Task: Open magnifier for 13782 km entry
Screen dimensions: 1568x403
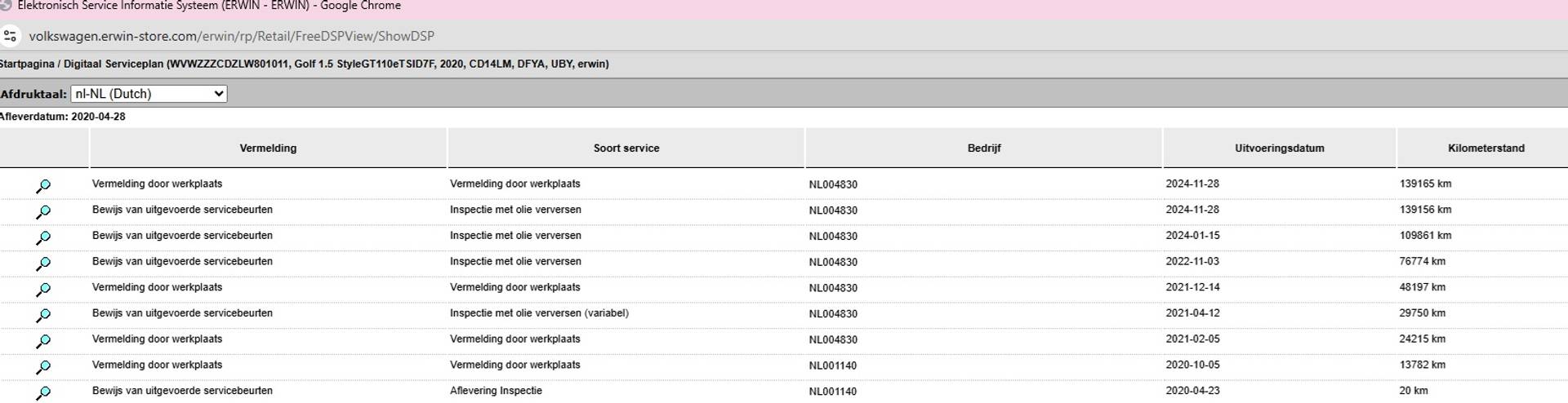Action: (43, 367)
